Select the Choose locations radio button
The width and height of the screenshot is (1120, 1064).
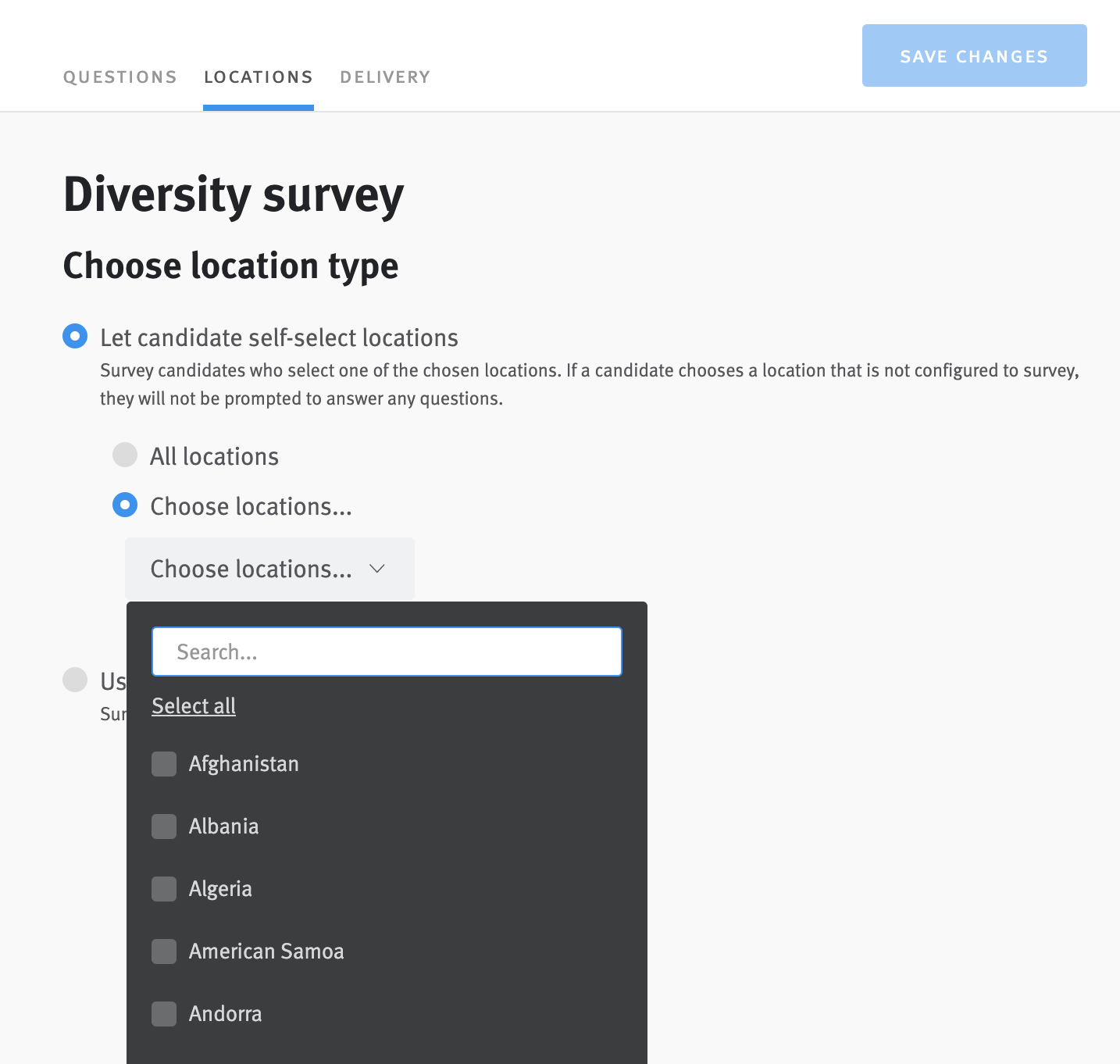pos(125,505)
